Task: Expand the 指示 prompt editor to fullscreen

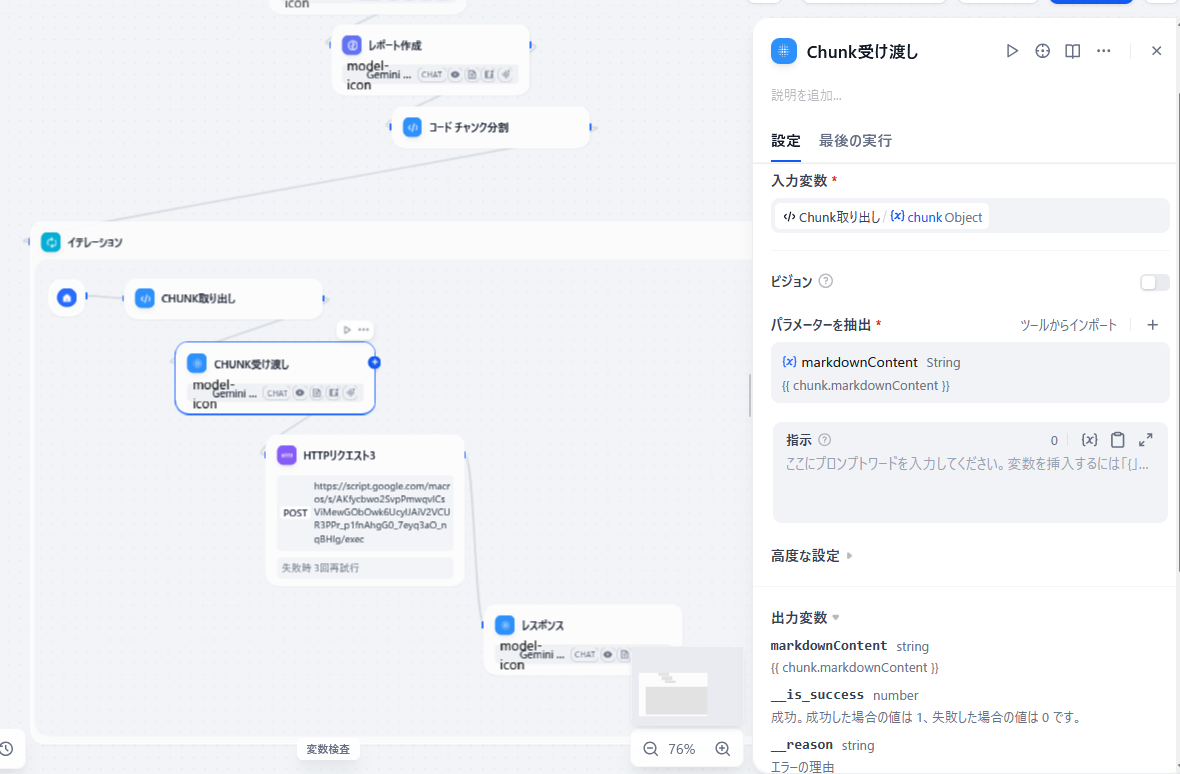Action: tap(1146, 439)
